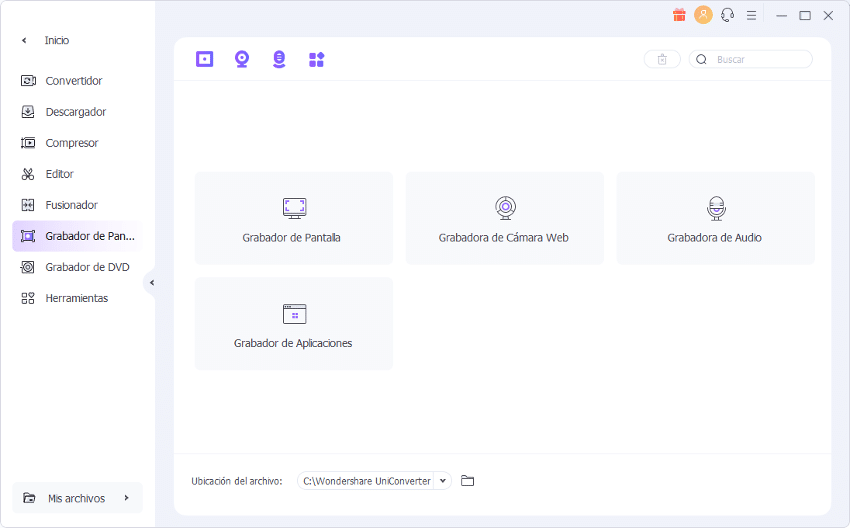The image size is (850, 528).
Task: Expand the file location path dropdown
Action: (442, 481)
